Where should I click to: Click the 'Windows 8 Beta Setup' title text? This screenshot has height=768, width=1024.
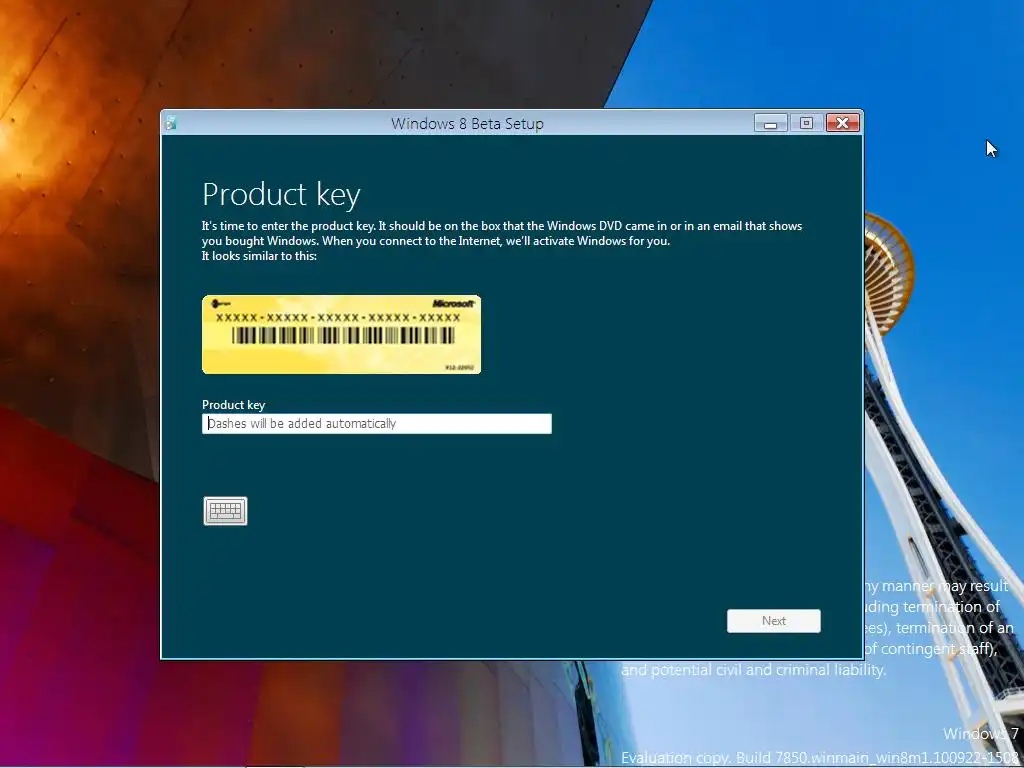(467, 123)
